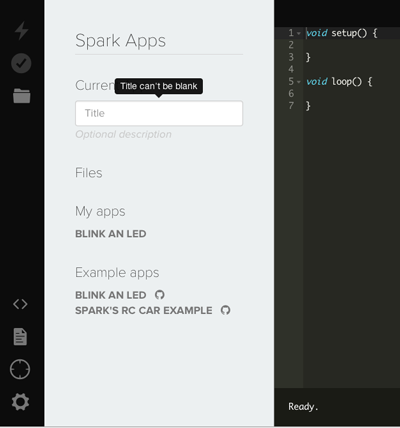The image size is (400, 428).
Task: Click the Verify checkmark icon
Action: click(x=21, y=63)
